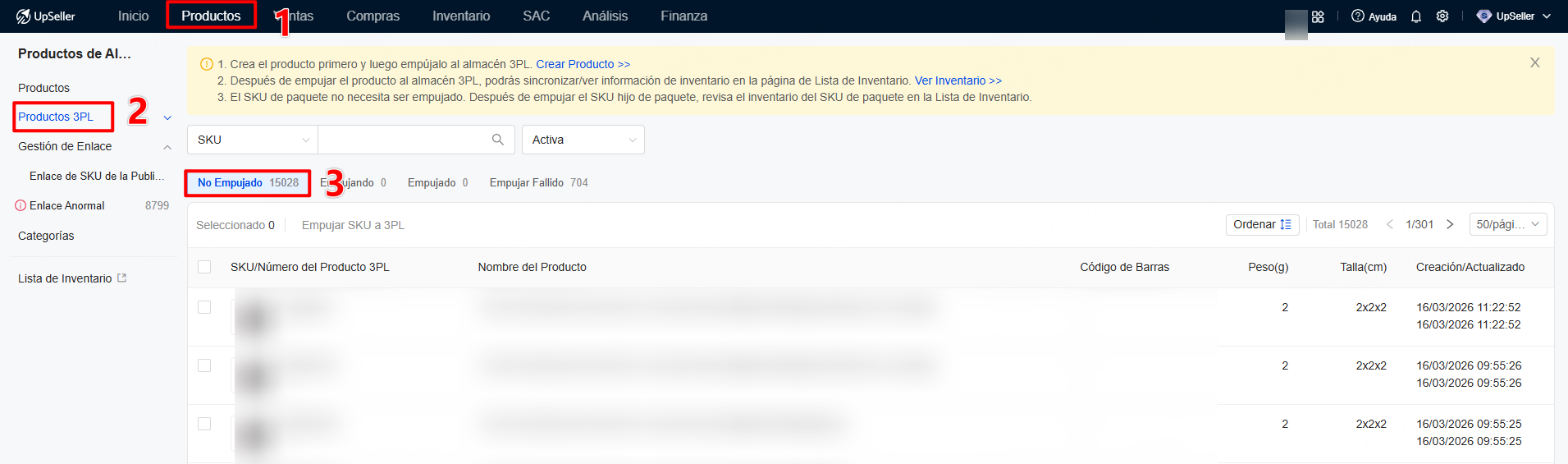1568x464 pixels.
Task: Check the first product row checkbox
Action: [204, 307]
